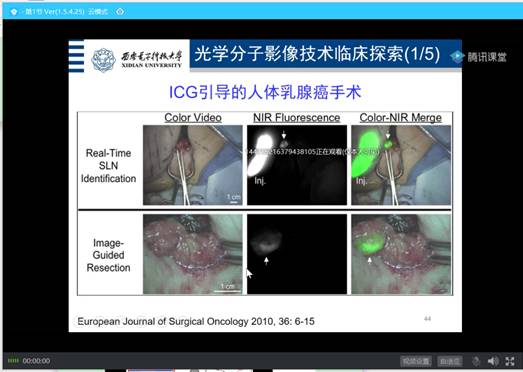Select the Color Video SLN identification image
Viewport: 523px width, 372px height.
(x=193, y=165)
